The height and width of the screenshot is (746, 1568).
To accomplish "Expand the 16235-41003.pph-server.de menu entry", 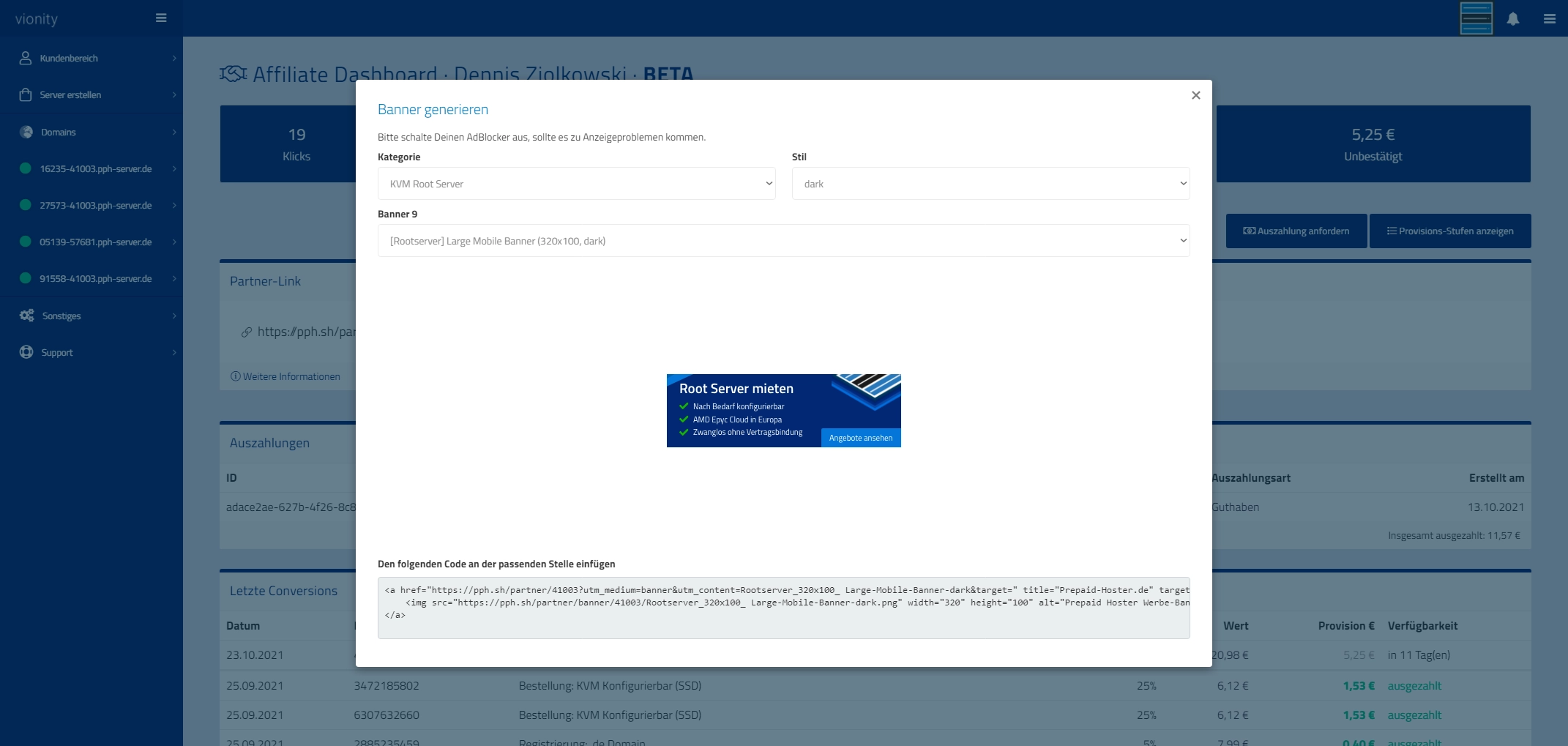I will [95, 168].
